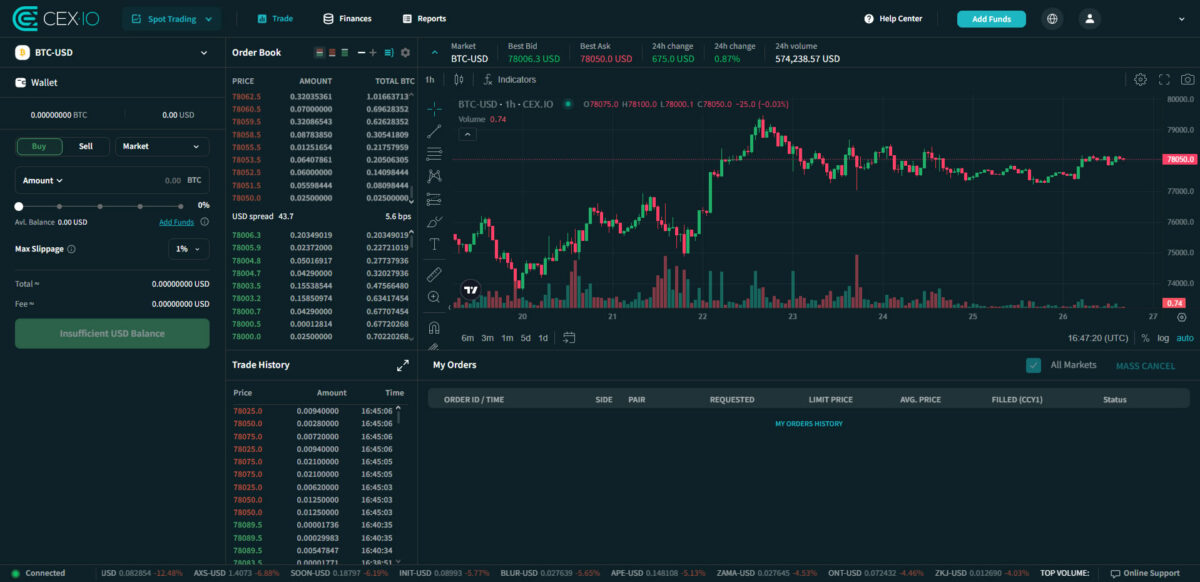The height and width of the screenshot is (582, 1200).
Task: Take a chart snapshot with camera icon
Action: 1187,79
